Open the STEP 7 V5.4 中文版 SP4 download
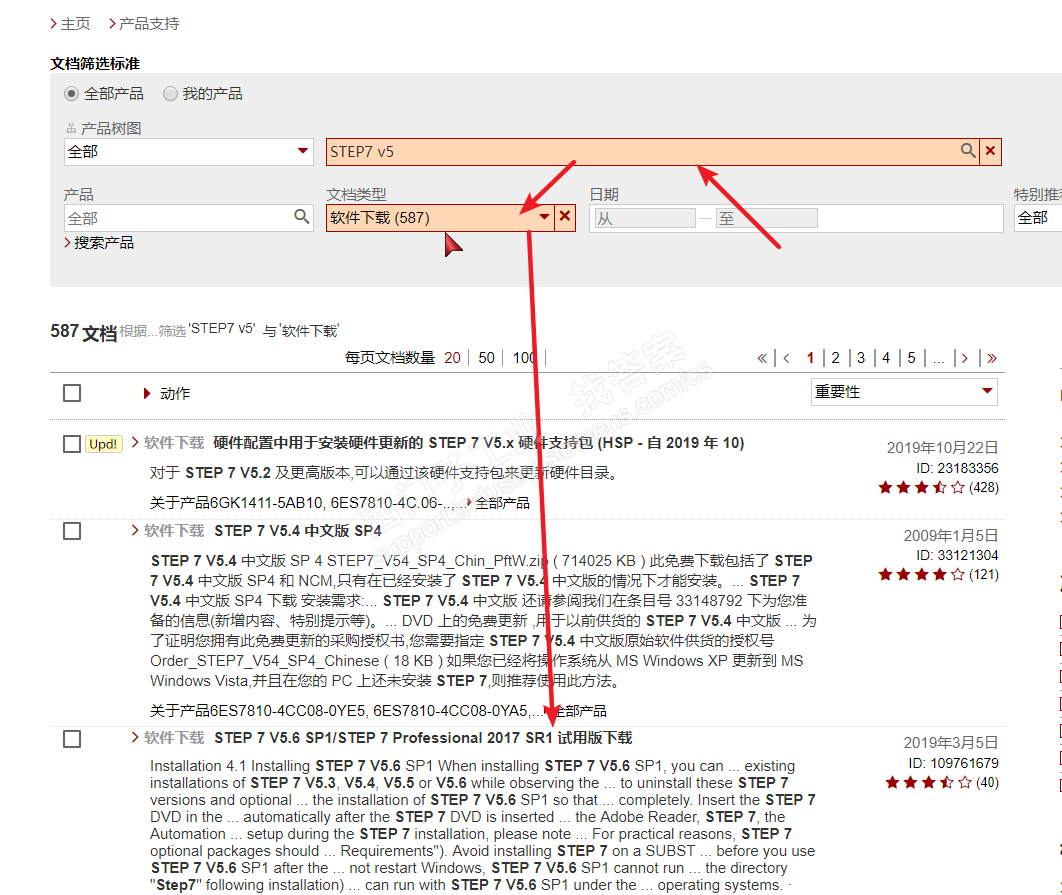This screenshot has width=1062, height=895. (x=298, y=530)
